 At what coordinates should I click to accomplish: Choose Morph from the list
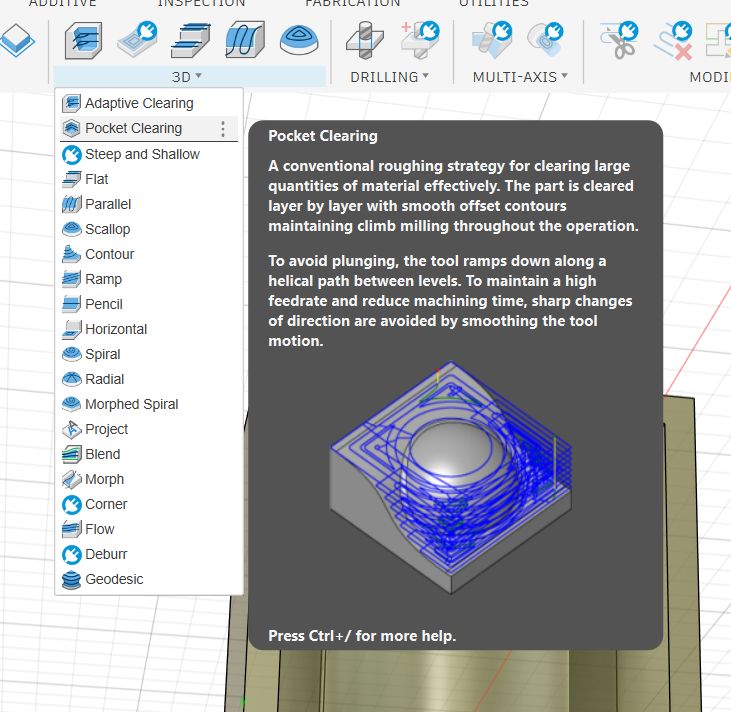tap(148, 479)
